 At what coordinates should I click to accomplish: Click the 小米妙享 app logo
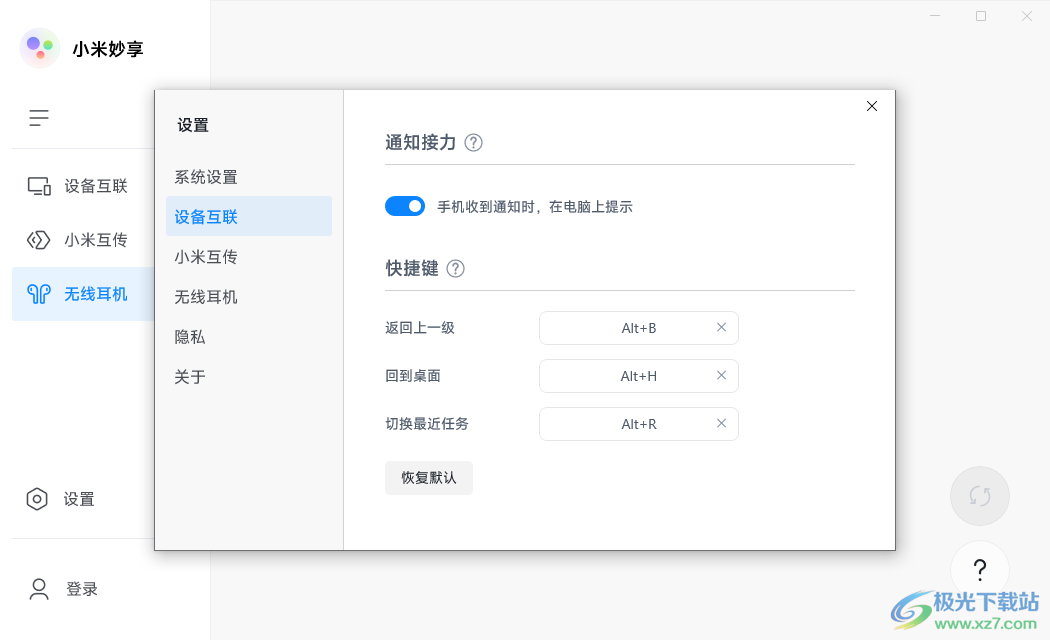click(x=38, y=47)
